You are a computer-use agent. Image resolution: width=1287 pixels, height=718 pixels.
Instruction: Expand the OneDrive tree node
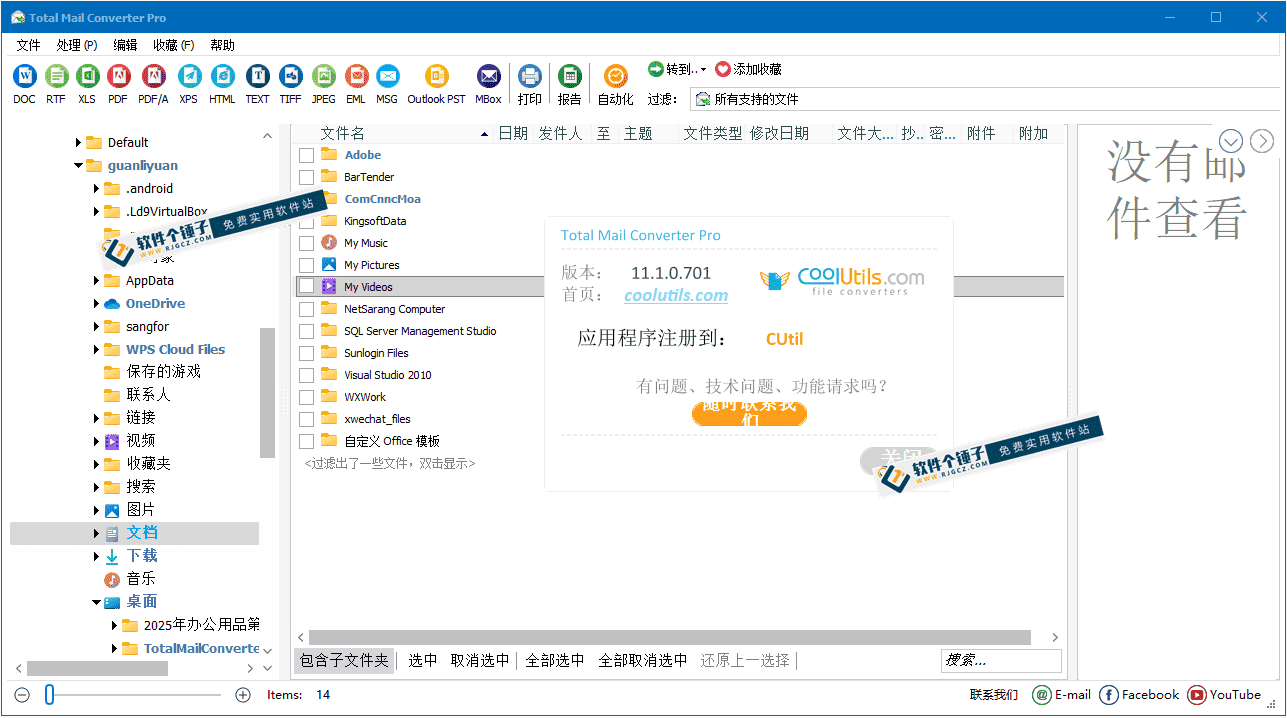pyautogui.click(x=96, y=304)
